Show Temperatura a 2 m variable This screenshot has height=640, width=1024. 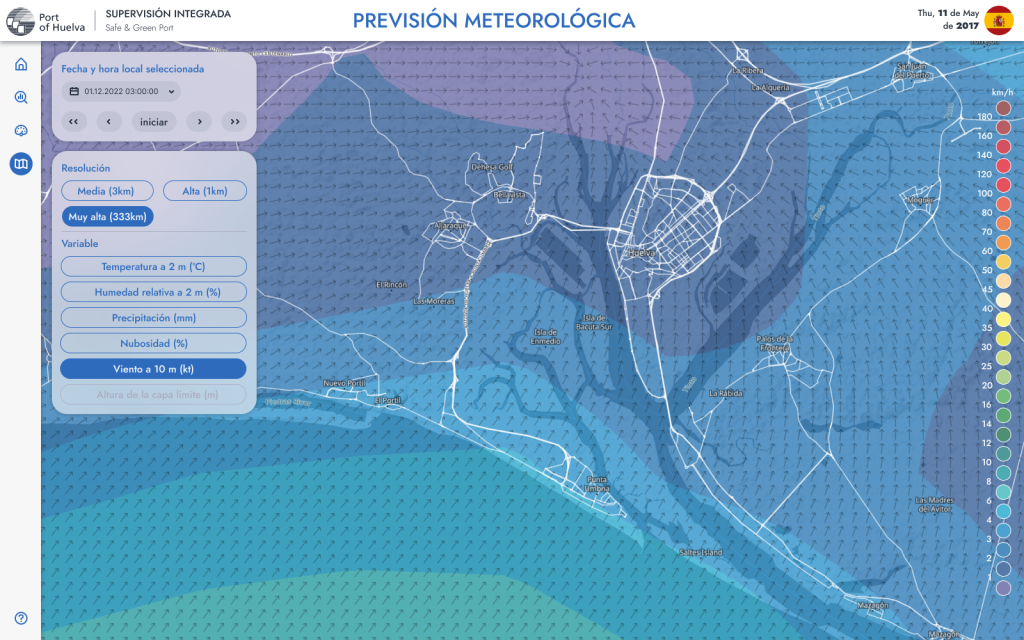(x=153, y=267)
